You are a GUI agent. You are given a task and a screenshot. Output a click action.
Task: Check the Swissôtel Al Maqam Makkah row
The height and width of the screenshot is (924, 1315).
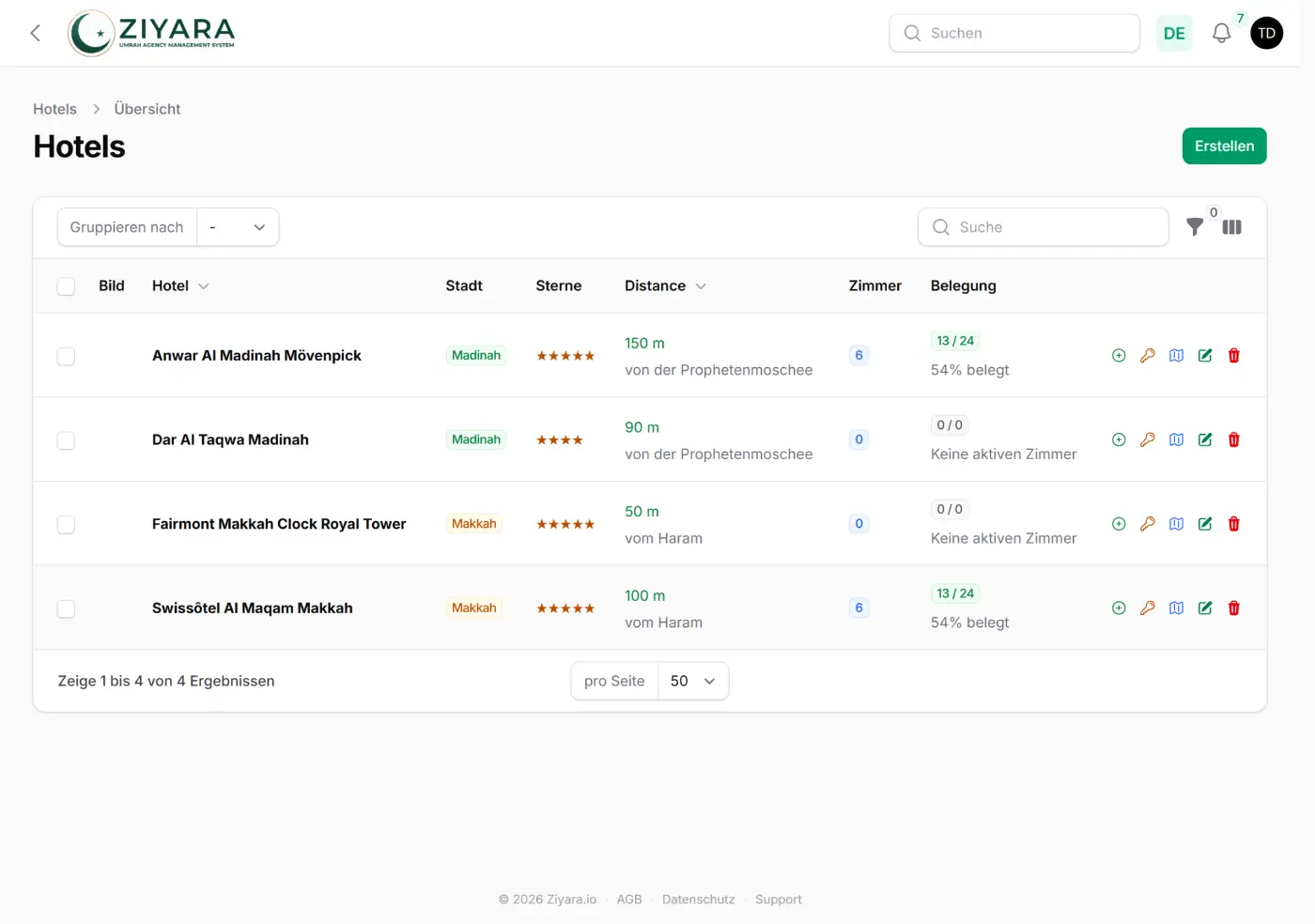(x=66, y=608)
